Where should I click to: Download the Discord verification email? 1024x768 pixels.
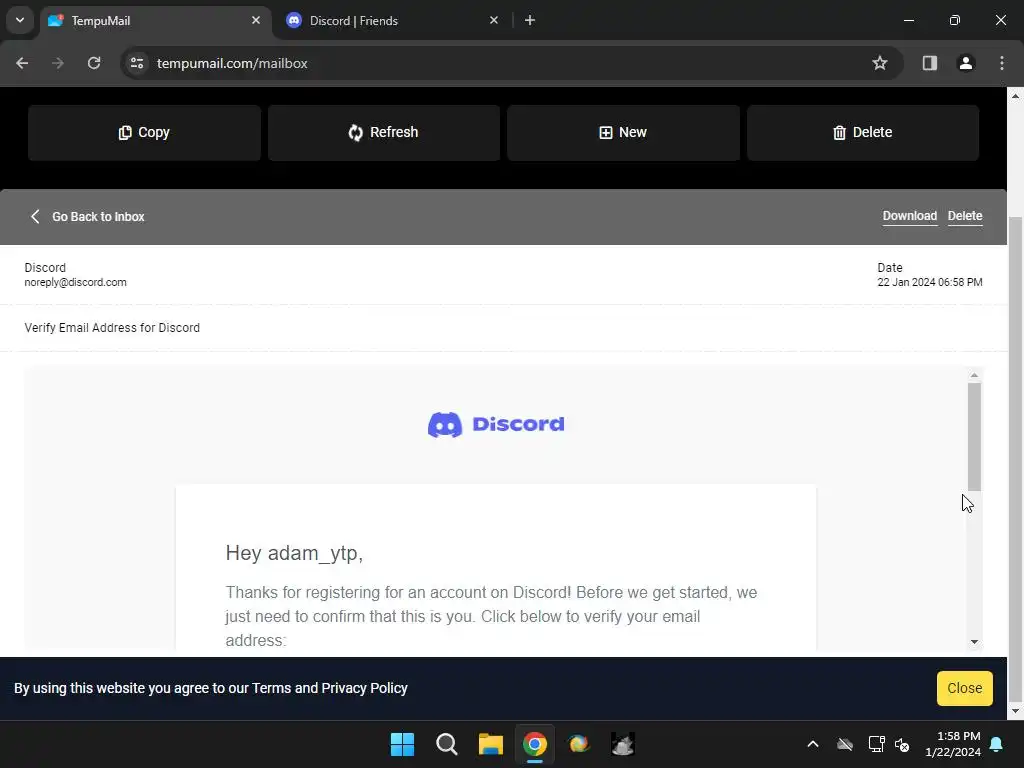click(x=910, y=216)
